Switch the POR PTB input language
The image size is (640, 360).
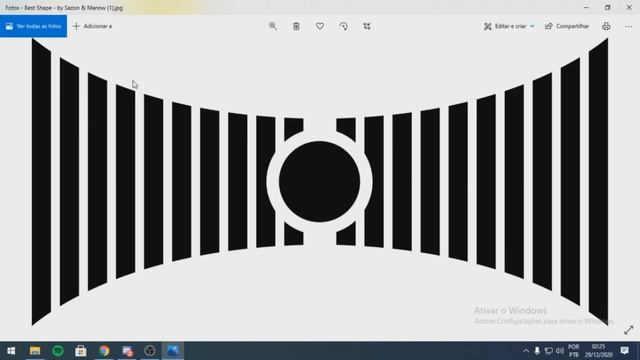pos(573,351)
